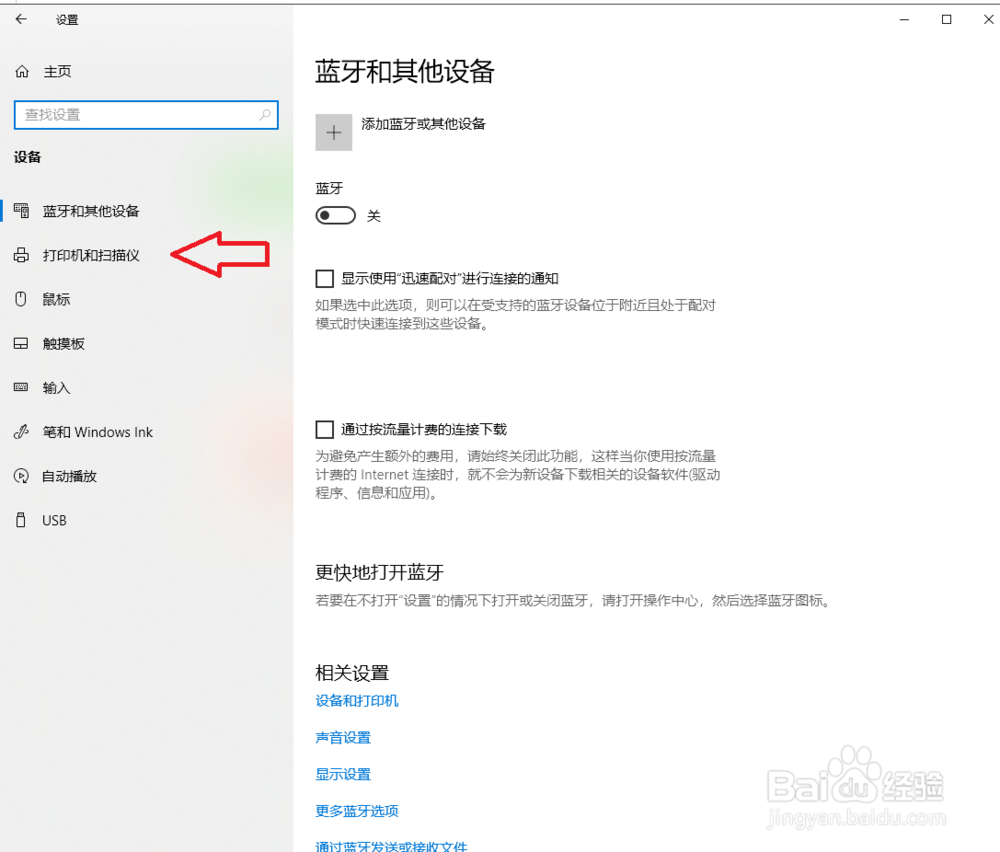Select the 鼠标 sidebar item

[x=58, y=299]
